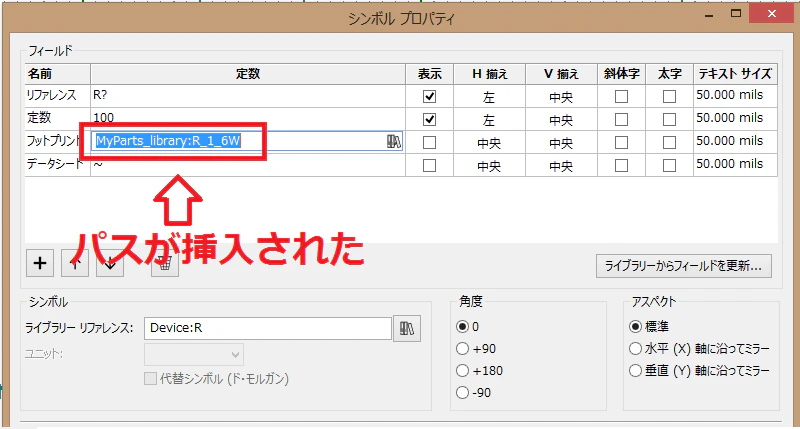
Task: Click リファレンス row name cell
Action: [x=58, y=95]
